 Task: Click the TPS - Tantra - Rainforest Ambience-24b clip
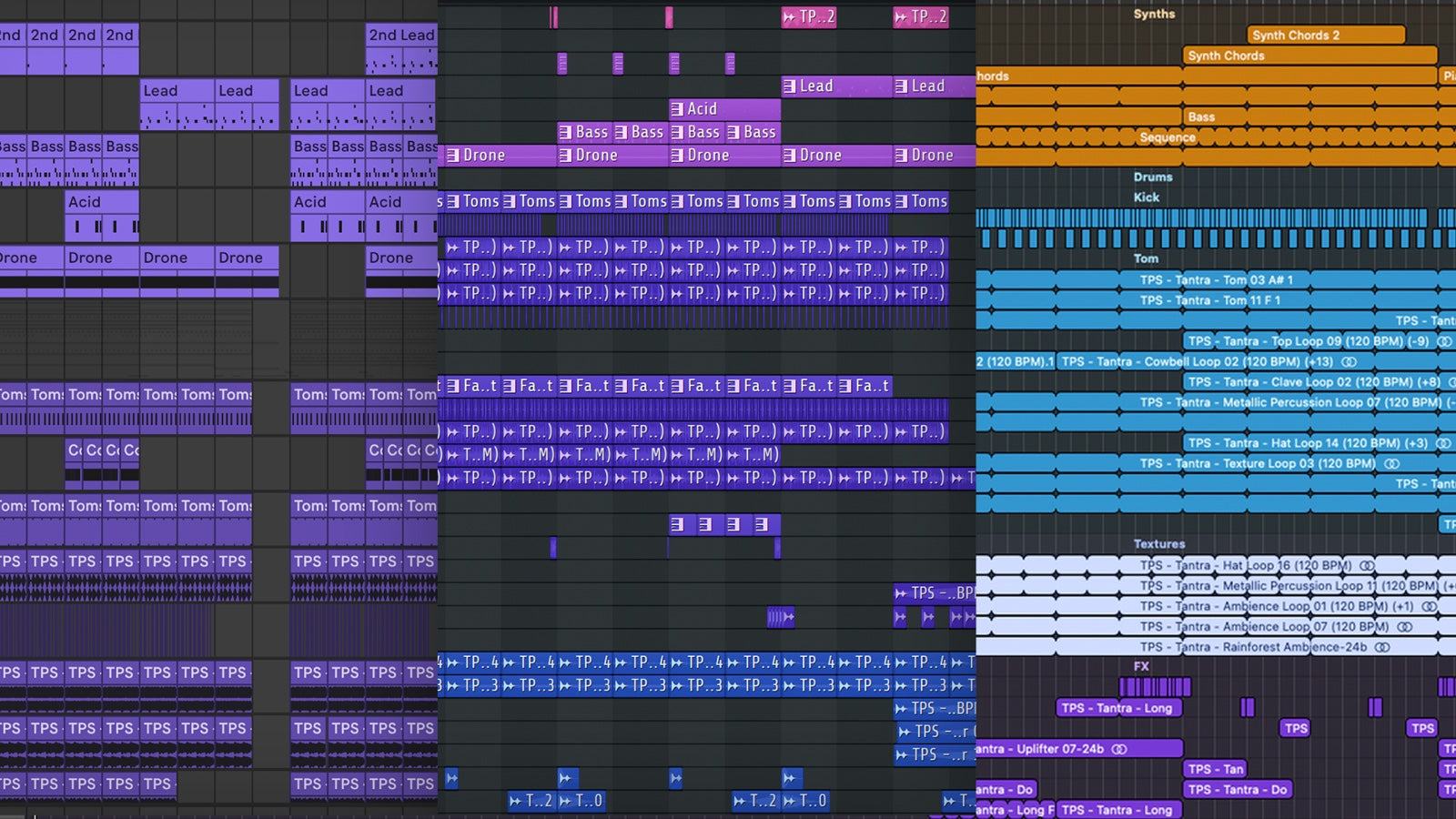1219,644
